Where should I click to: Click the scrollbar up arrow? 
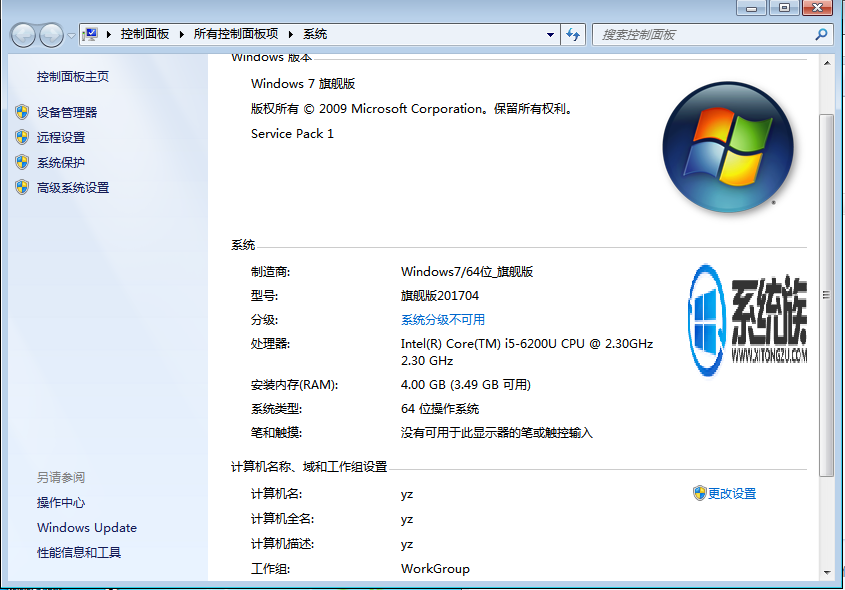coord(827,64)
